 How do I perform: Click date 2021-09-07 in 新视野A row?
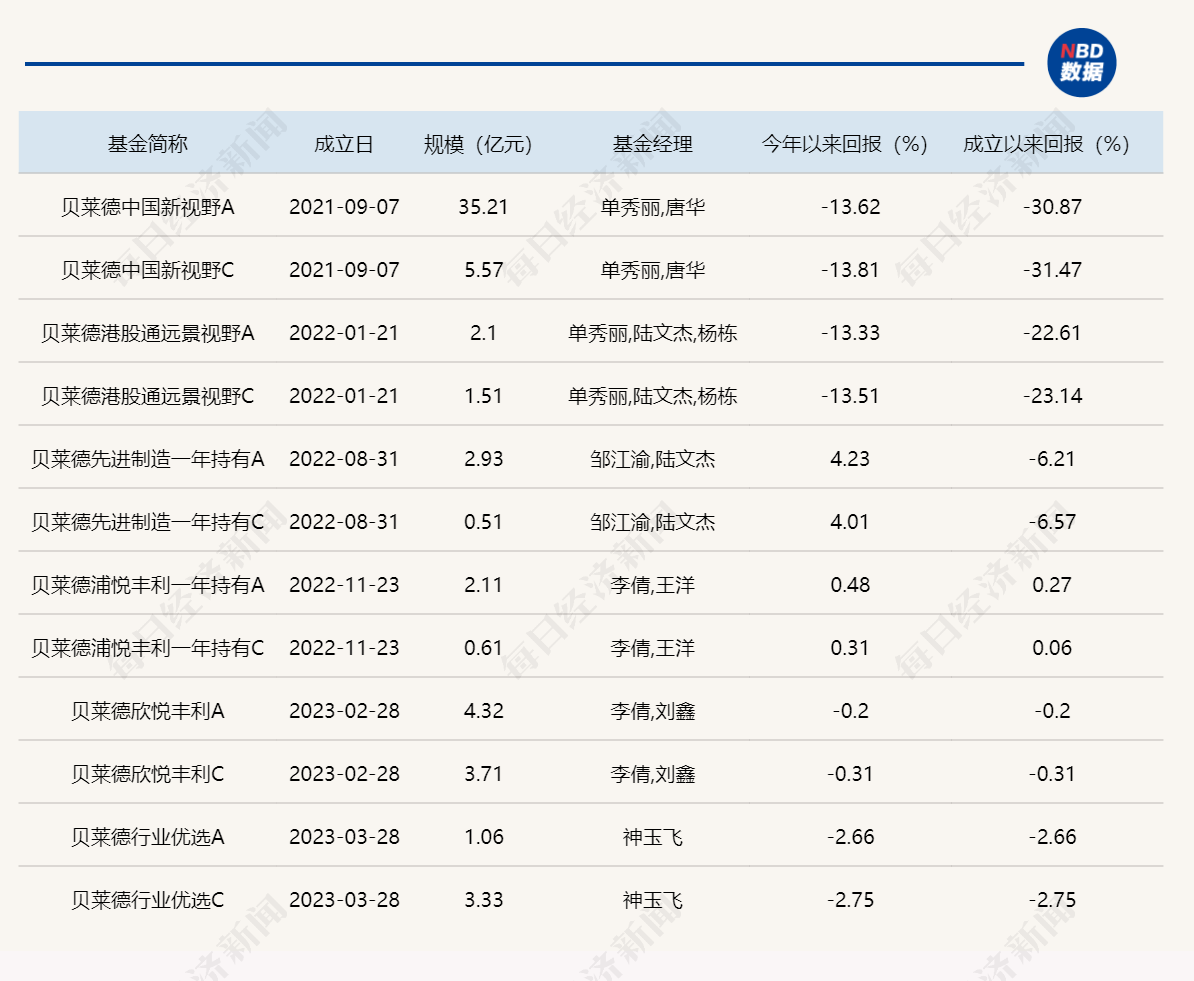[344, 207]
